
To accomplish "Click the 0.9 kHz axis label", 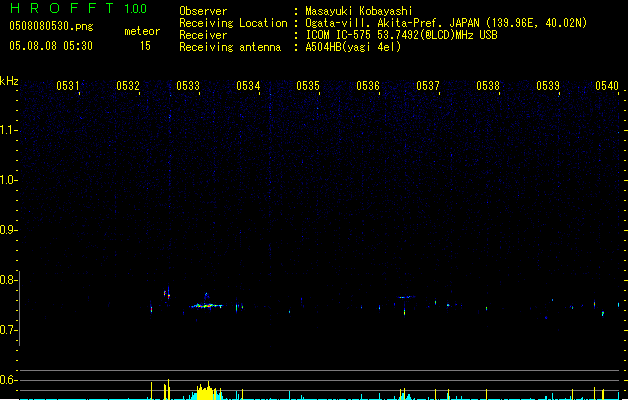I will click(7, 229).
